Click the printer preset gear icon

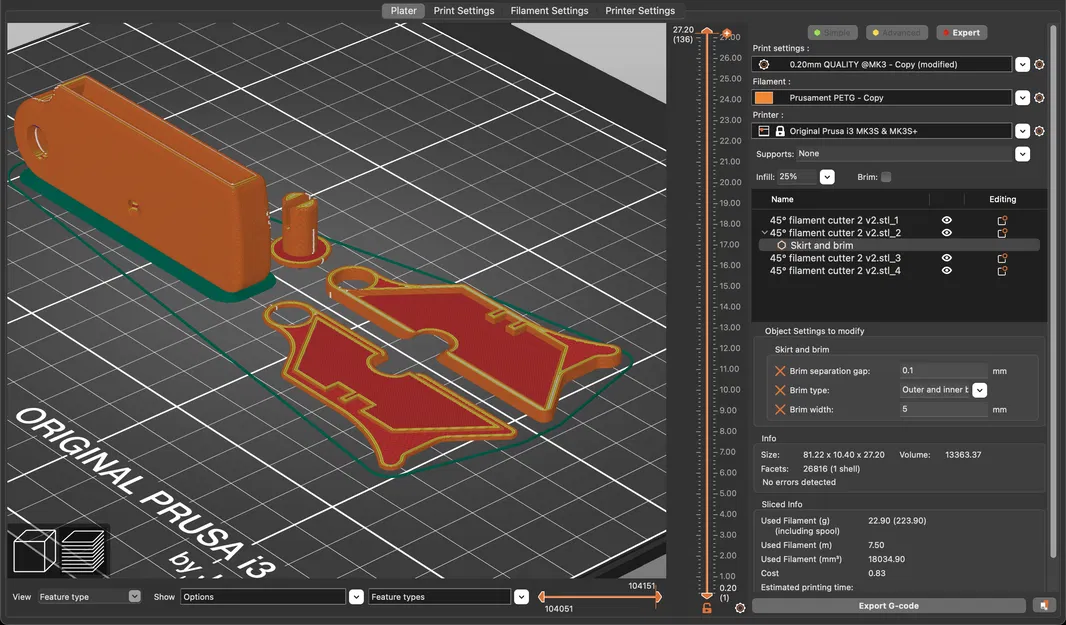pyautogui.click(x=1039, y=131)
